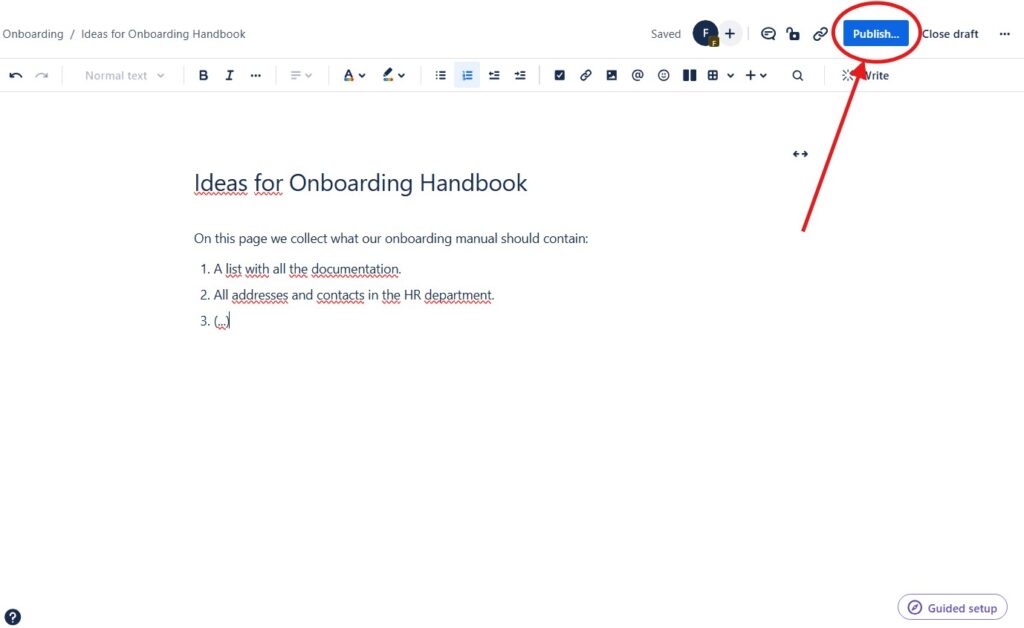Add a column layout

pos(689,74)
